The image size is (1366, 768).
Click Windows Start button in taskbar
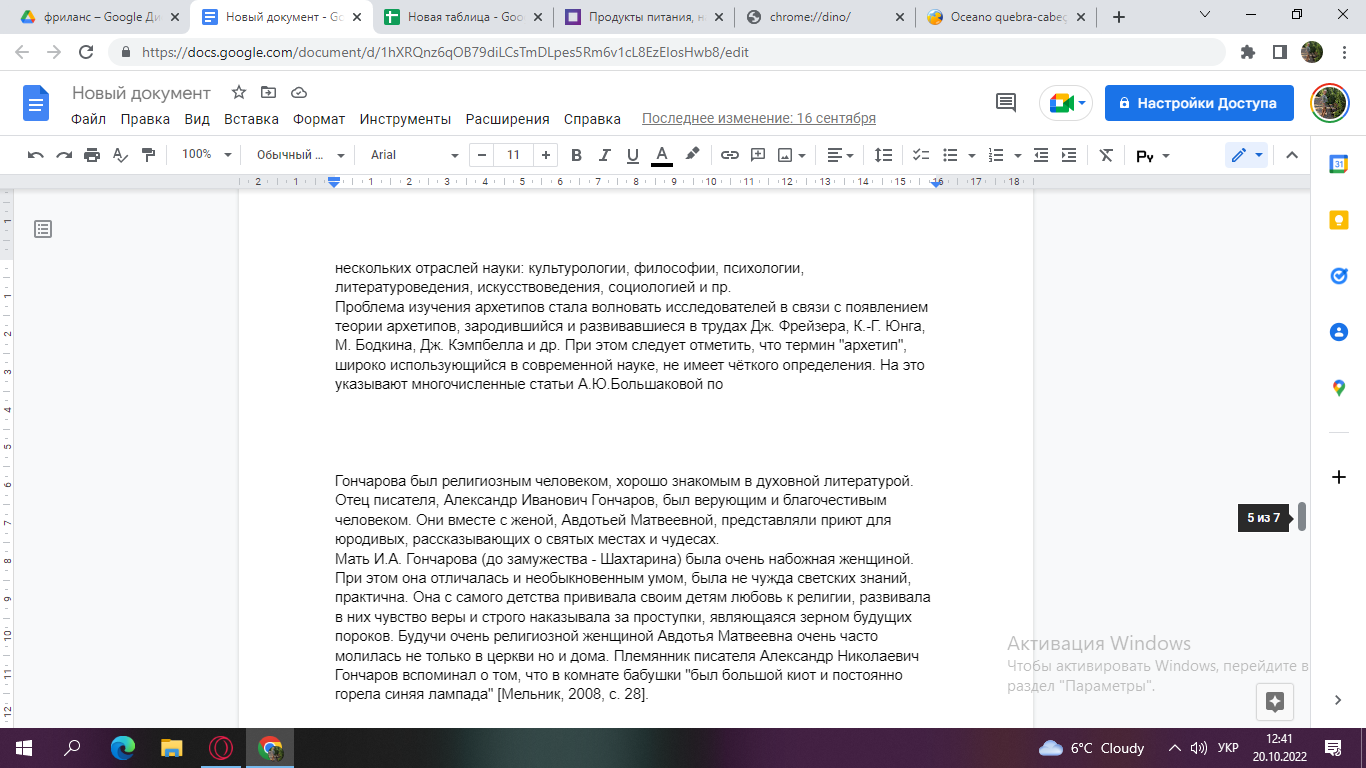24,747
